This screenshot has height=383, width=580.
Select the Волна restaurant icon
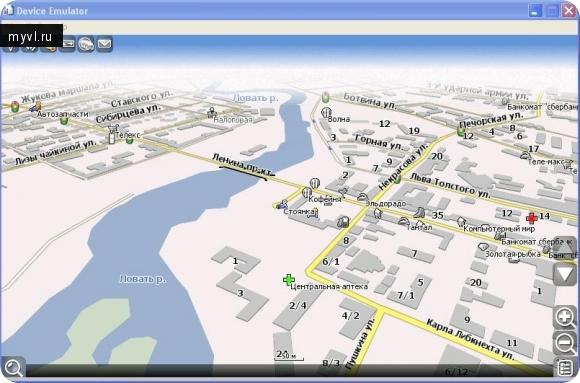click(x=326, y=111)
